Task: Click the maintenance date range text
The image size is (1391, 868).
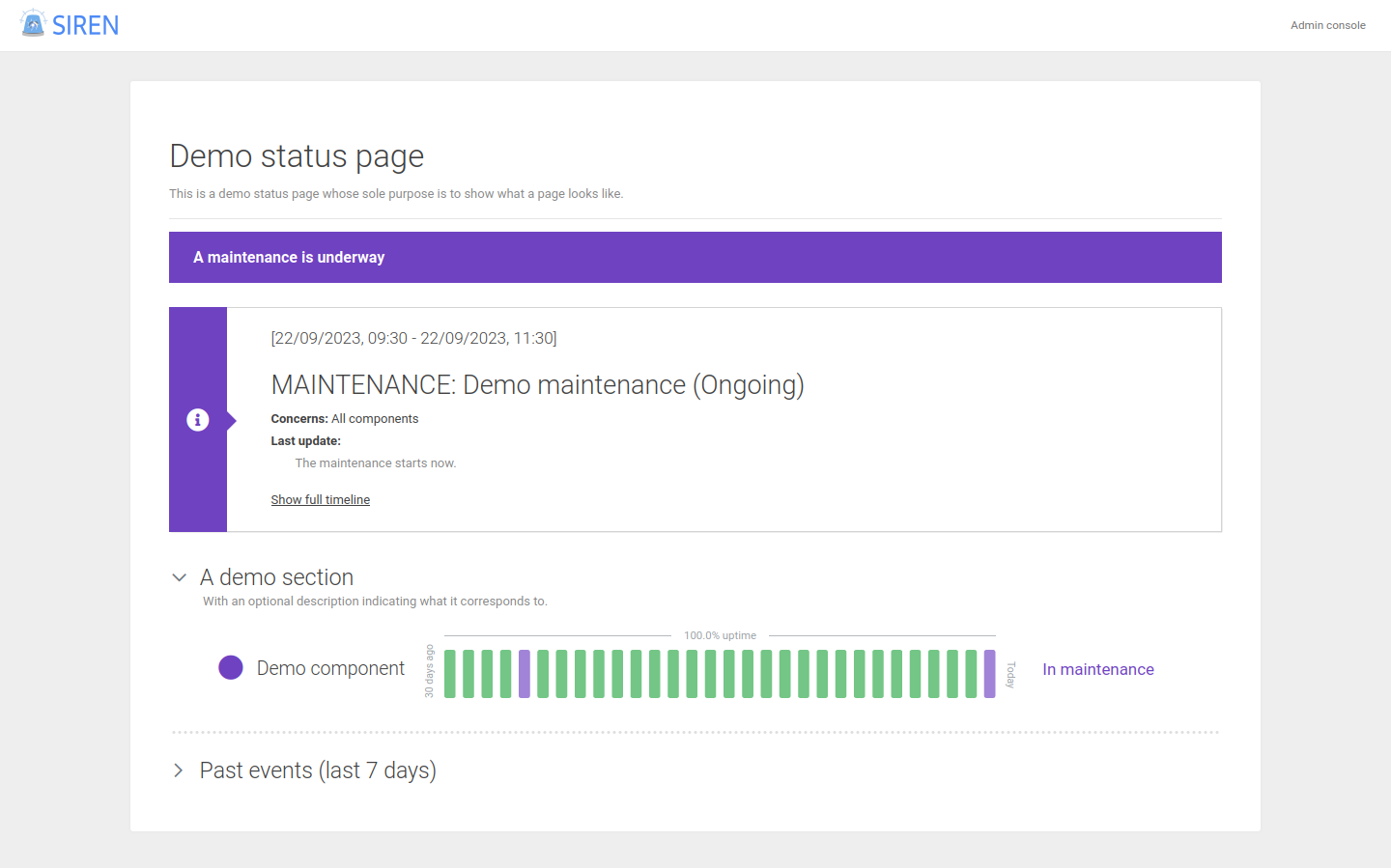Action: click(413, 338)
